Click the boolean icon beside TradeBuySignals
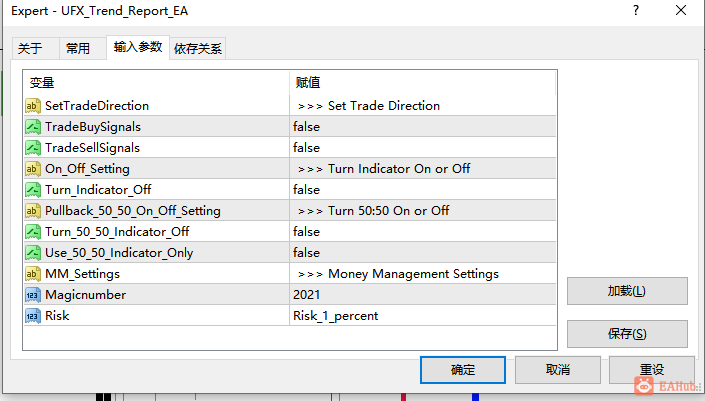Screen dimensions: 705x401 pos(33,127)
